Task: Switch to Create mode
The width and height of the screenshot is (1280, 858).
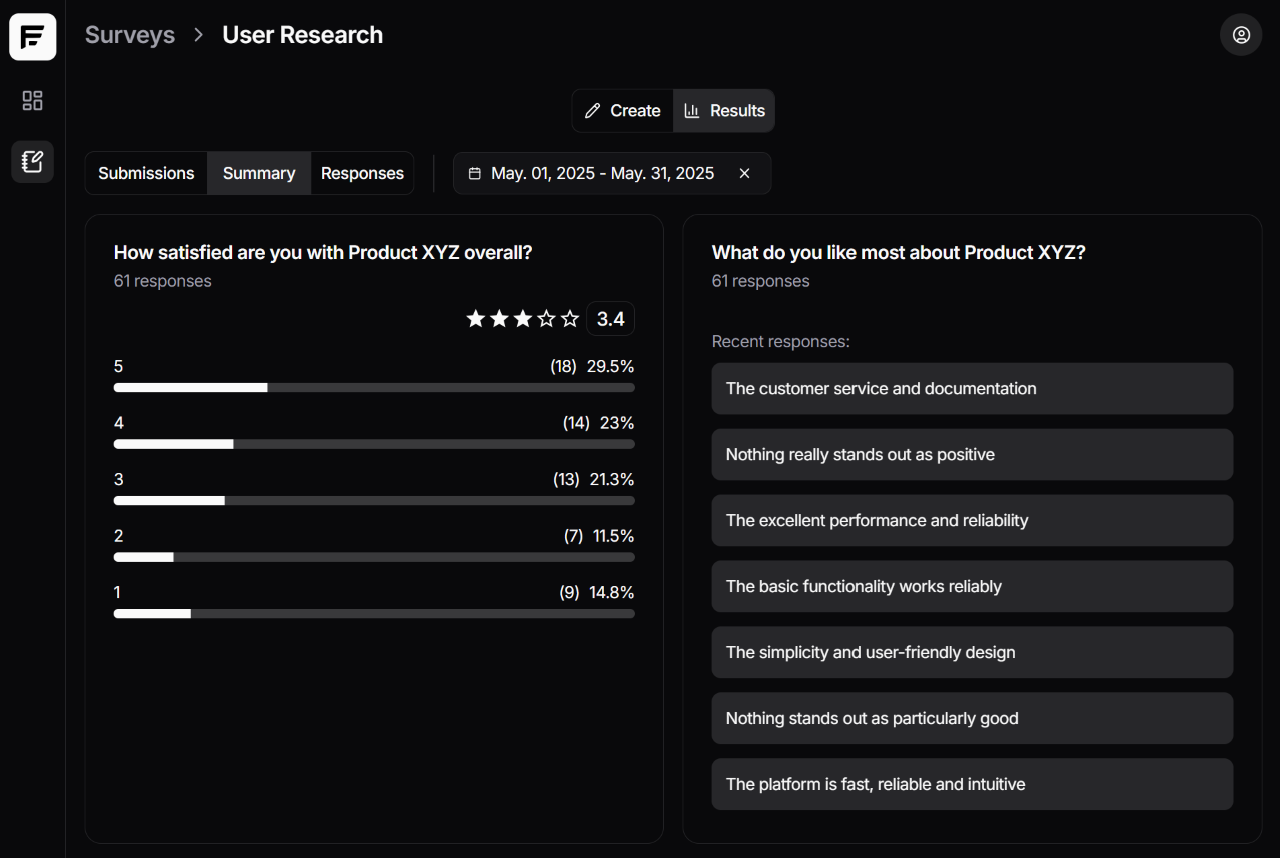Action: 623,111
